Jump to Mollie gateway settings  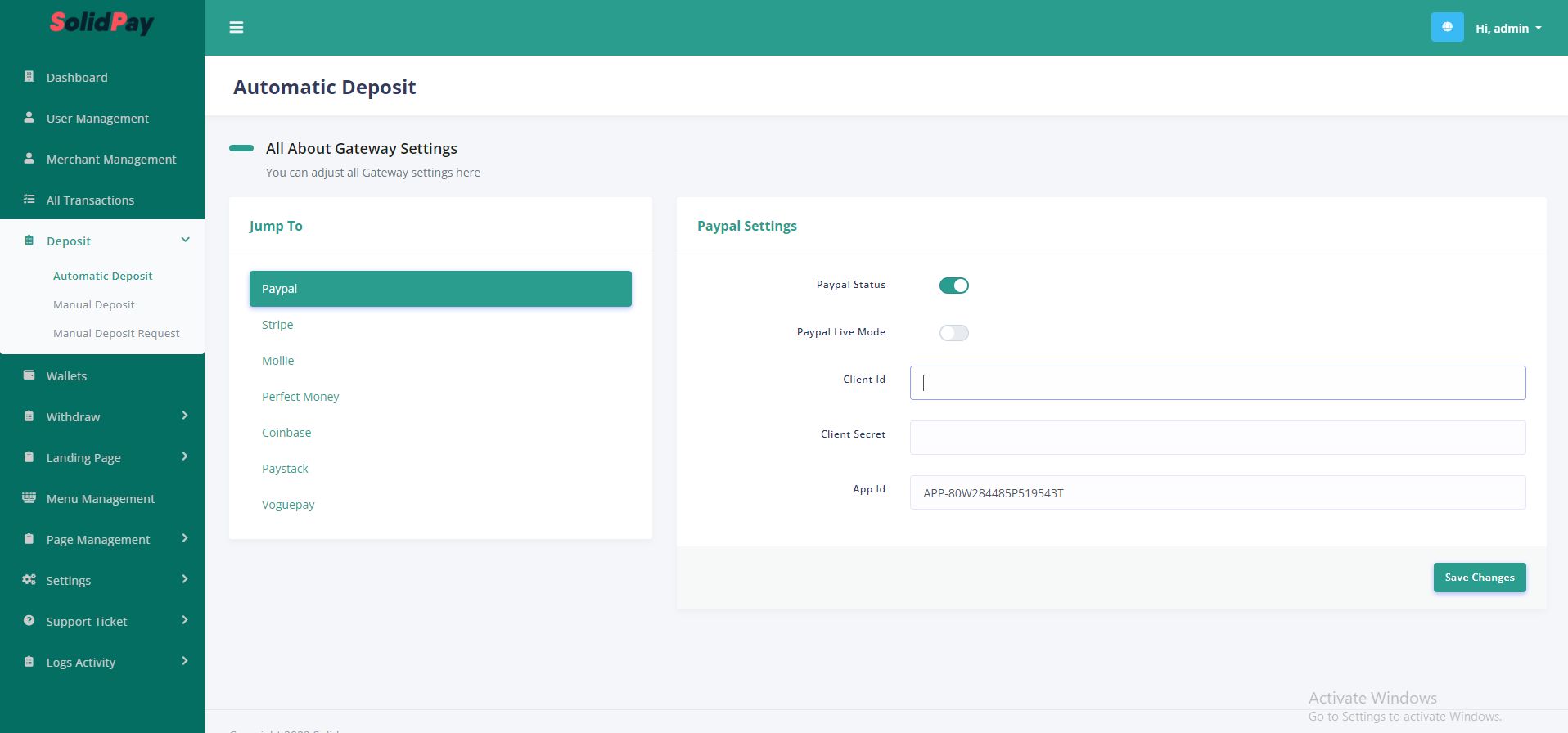[278, 361]
